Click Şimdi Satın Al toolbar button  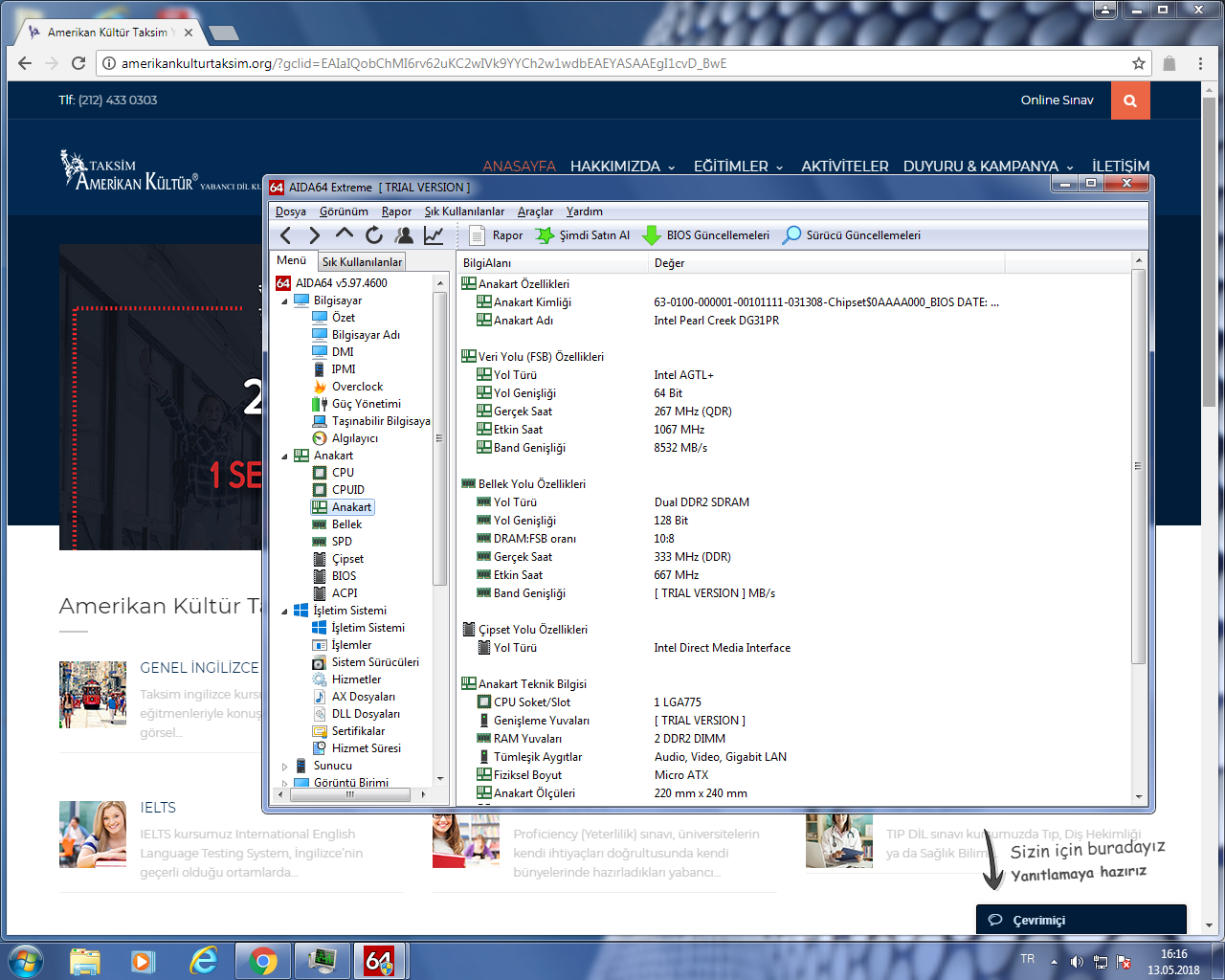(583, 235)
